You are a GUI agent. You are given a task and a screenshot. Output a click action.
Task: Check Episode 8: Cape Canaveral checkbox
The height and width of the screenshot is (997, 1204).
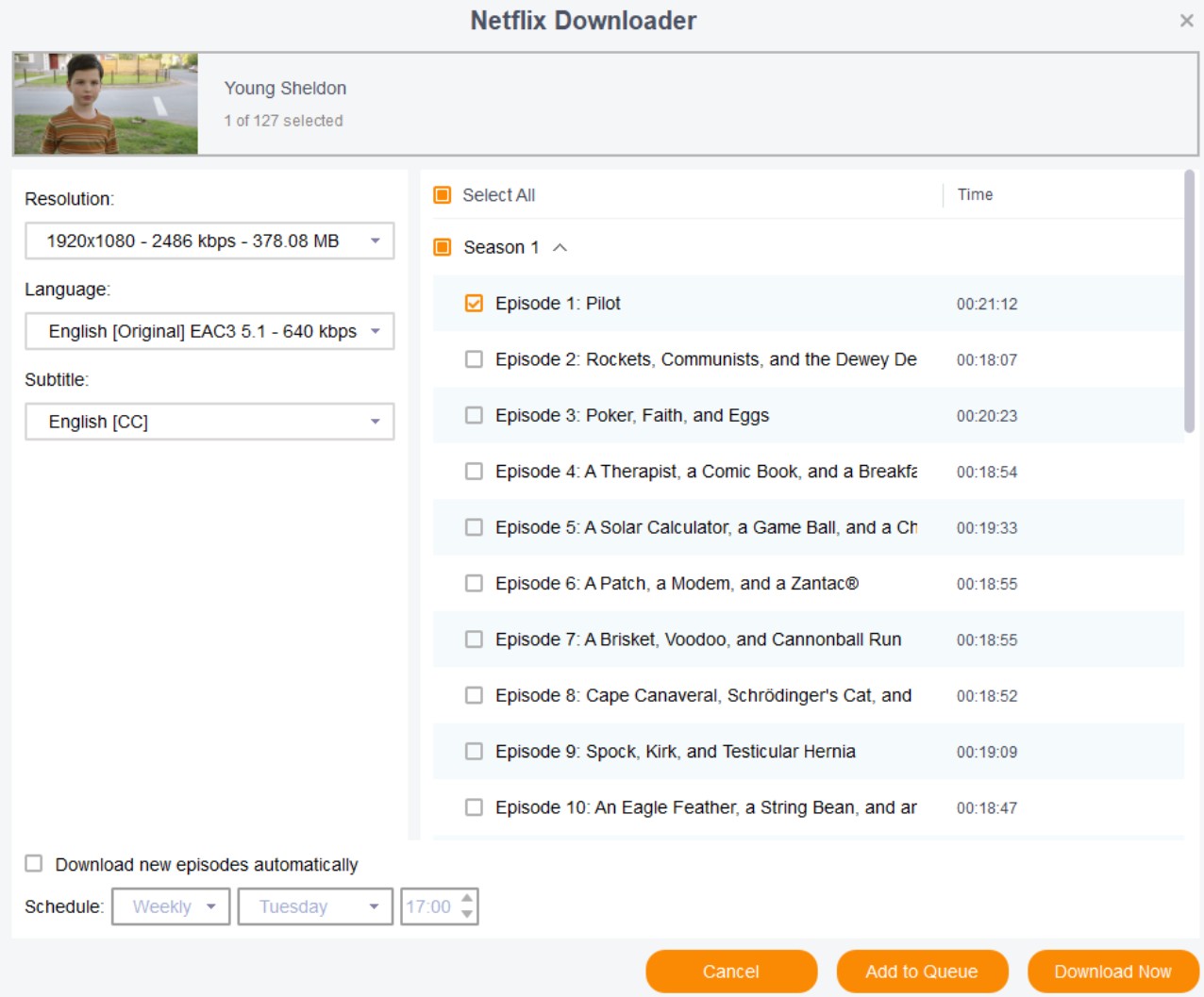pos(474,695)
